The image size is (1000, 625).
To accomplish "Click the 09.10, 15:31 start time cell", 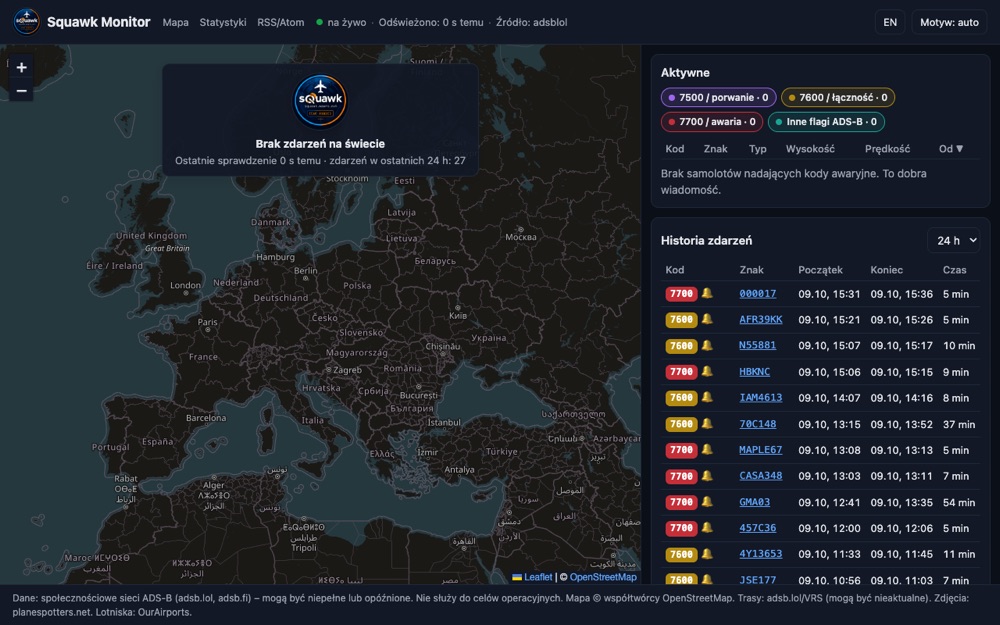I will click(829, 294).
